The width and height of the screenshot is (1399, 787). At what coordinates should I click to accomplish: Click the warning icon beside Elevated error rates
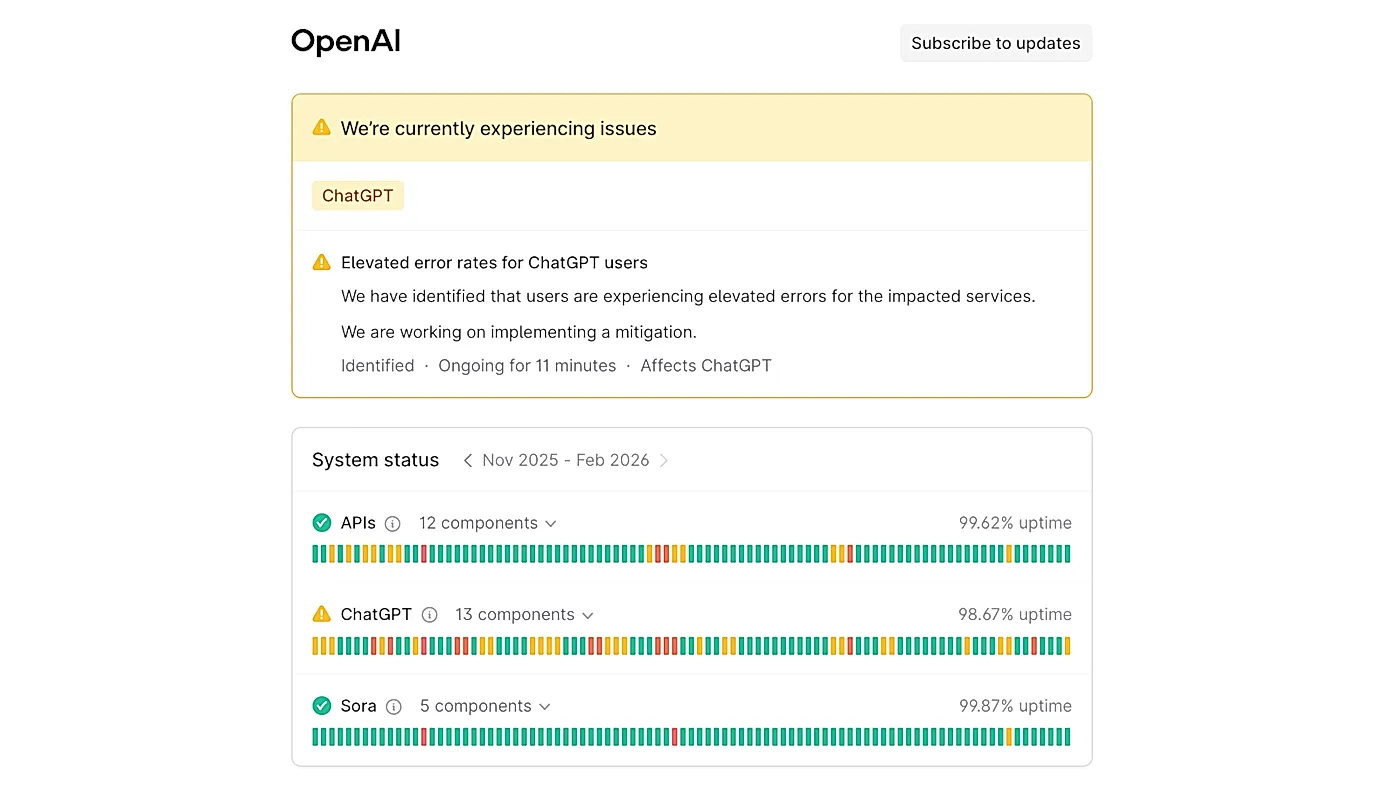pos(321,262)
